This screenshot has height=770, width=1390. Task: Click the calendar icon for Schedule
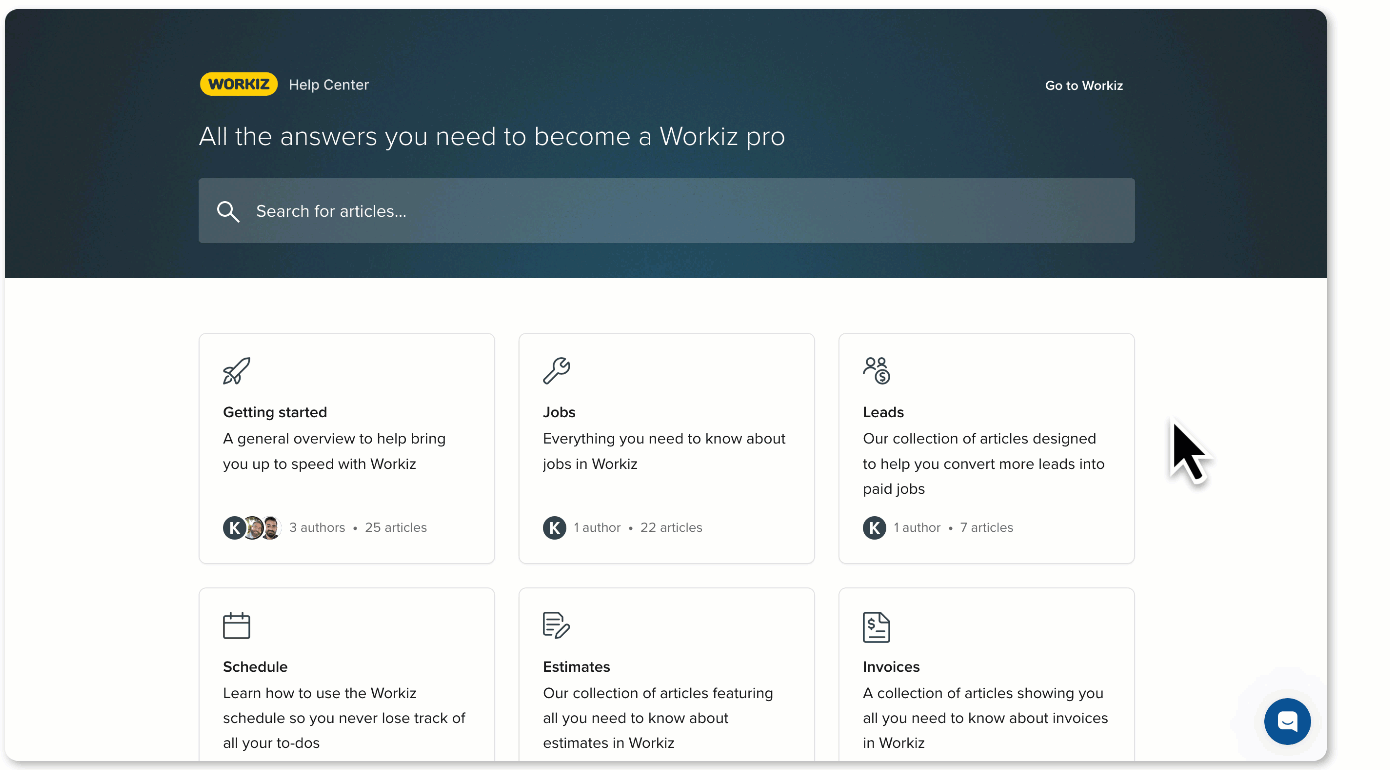pyautogui.click(x=236, y=626)
